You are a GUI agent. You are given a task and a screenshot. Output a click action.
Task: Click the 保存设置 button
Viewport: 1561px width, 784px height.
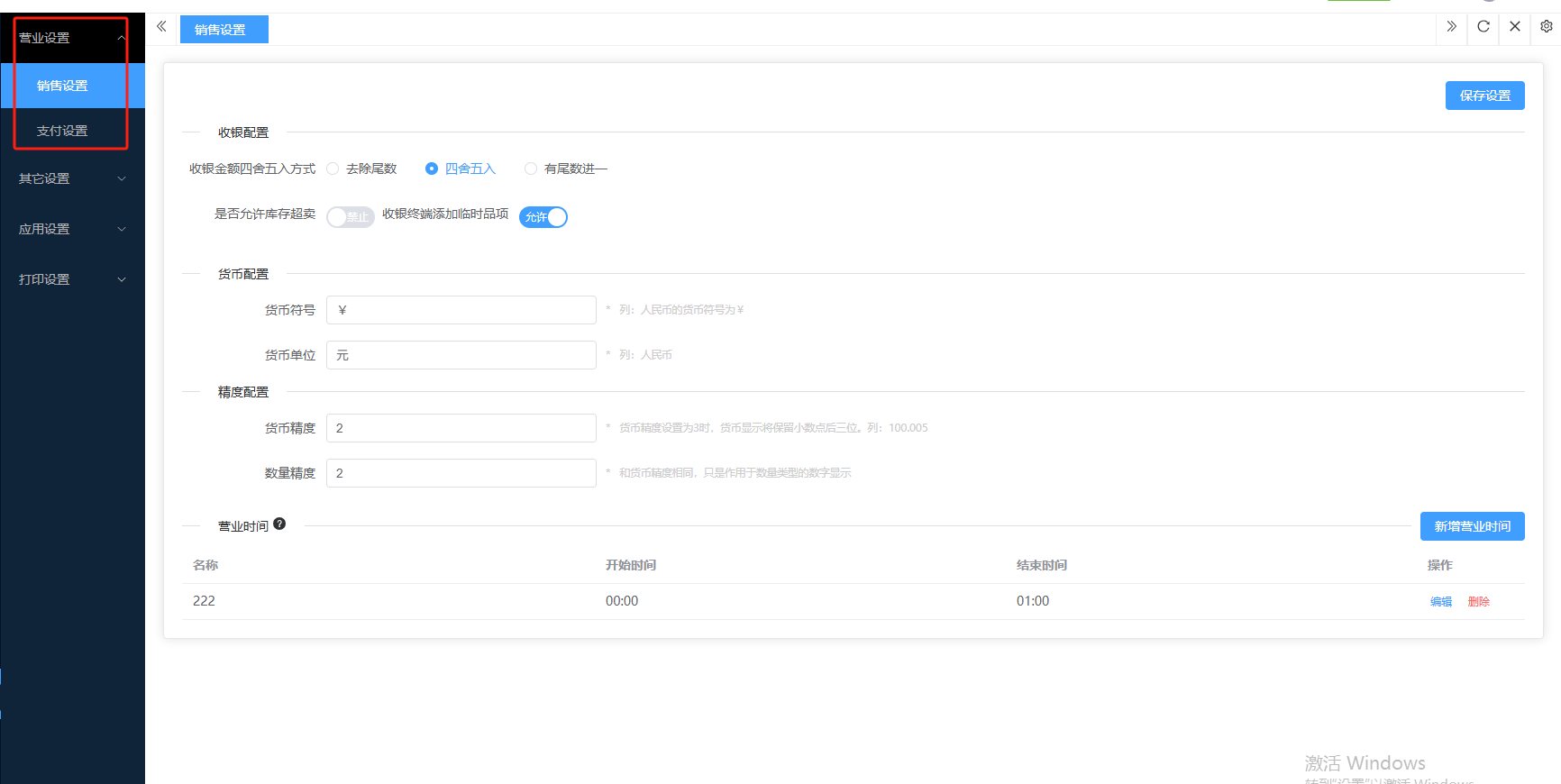[1484, 96]
